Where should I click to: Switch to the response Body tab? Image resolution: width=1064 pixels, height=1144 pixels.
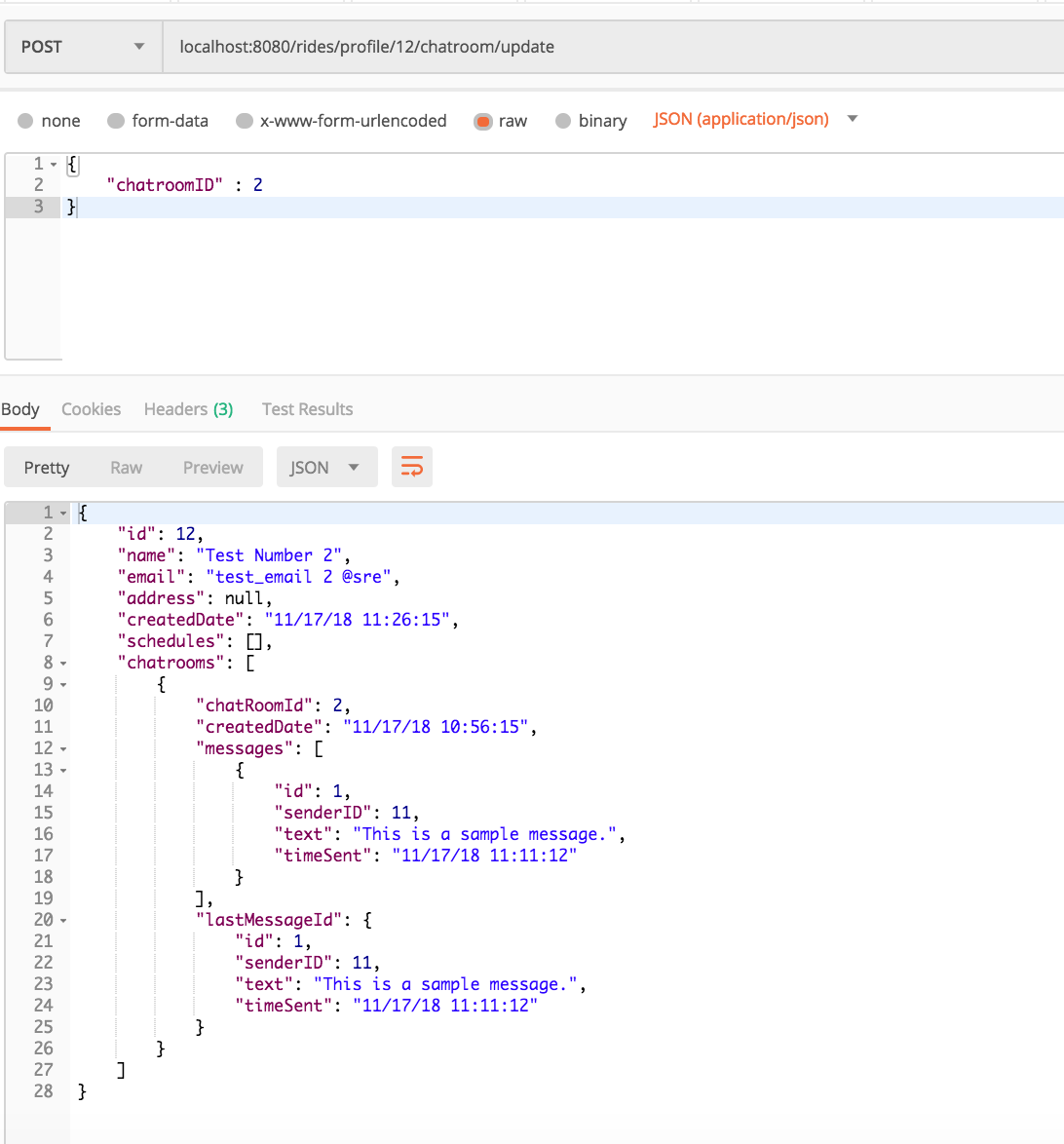[x=20, y=409]
